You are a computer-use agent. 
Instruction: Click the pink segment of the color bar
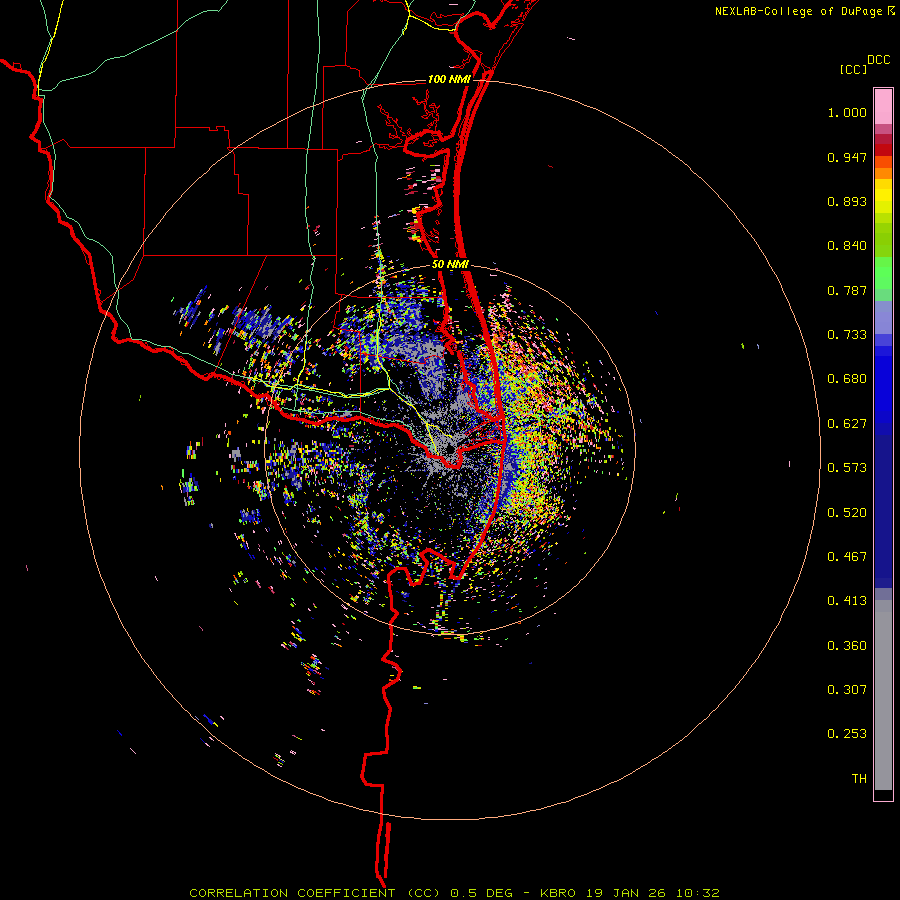point(883,107)
